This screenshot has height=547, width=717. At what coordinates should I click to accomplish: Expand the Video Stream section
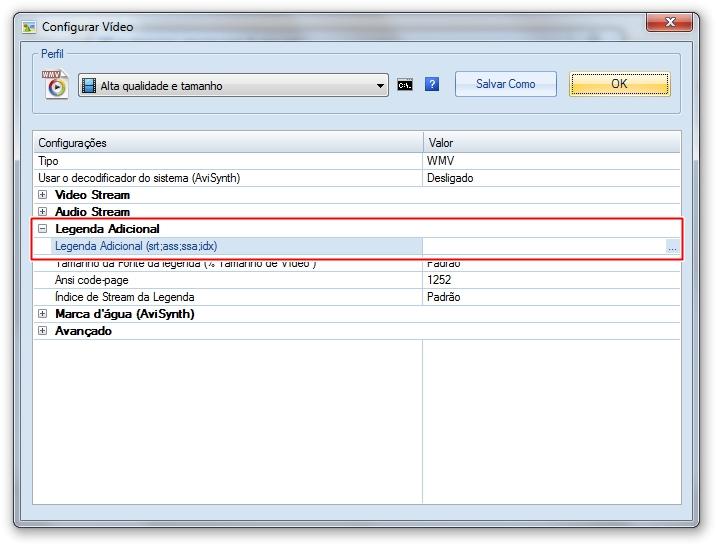tap(43, 195)
